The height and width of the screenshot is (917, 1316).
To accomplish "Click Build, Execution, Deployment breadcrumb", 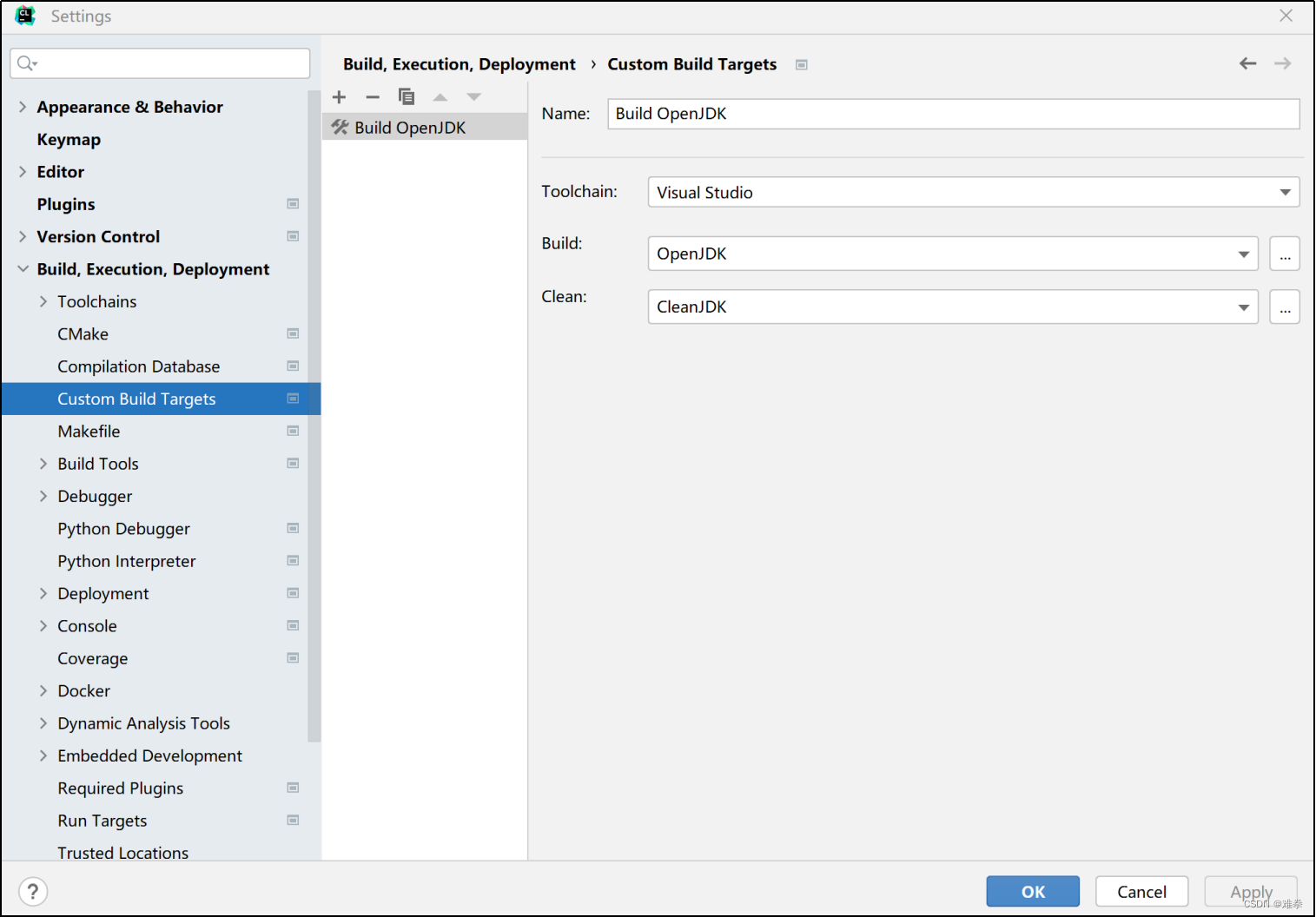I will pos(460,64).
